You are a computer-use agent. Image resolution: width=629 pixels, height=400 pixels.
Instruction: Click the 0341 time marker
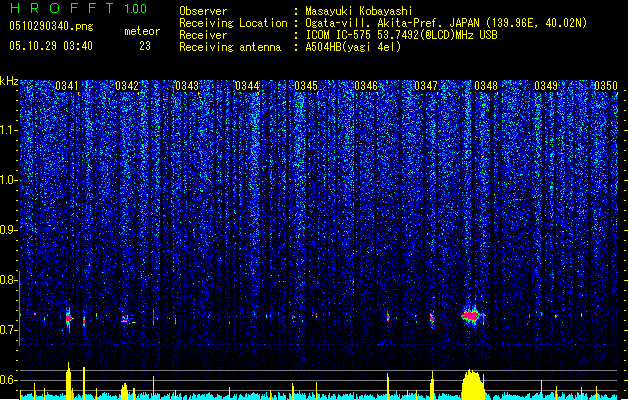pos(67,86)
